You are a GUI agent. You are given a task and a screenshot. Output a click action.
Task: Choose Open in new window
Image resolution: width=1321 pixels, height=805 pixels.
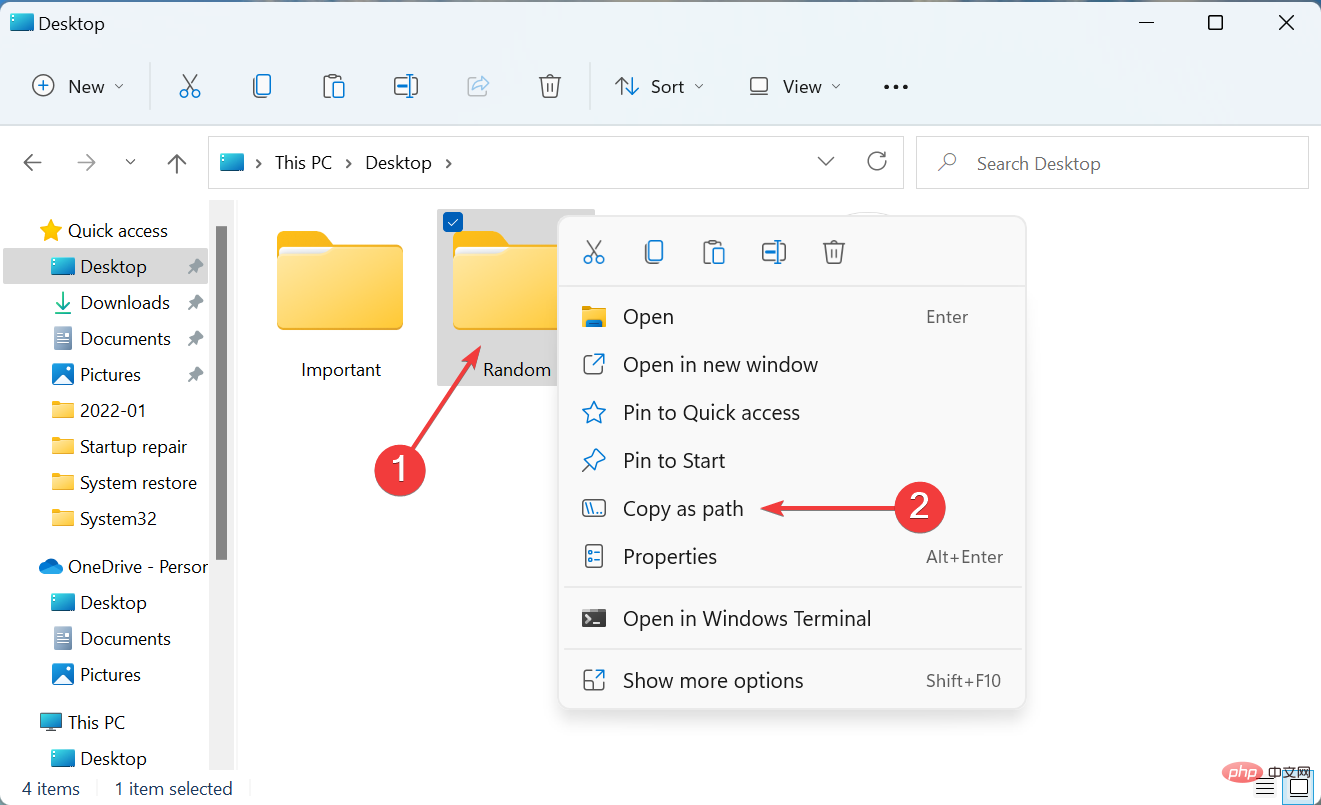[792, 365]
